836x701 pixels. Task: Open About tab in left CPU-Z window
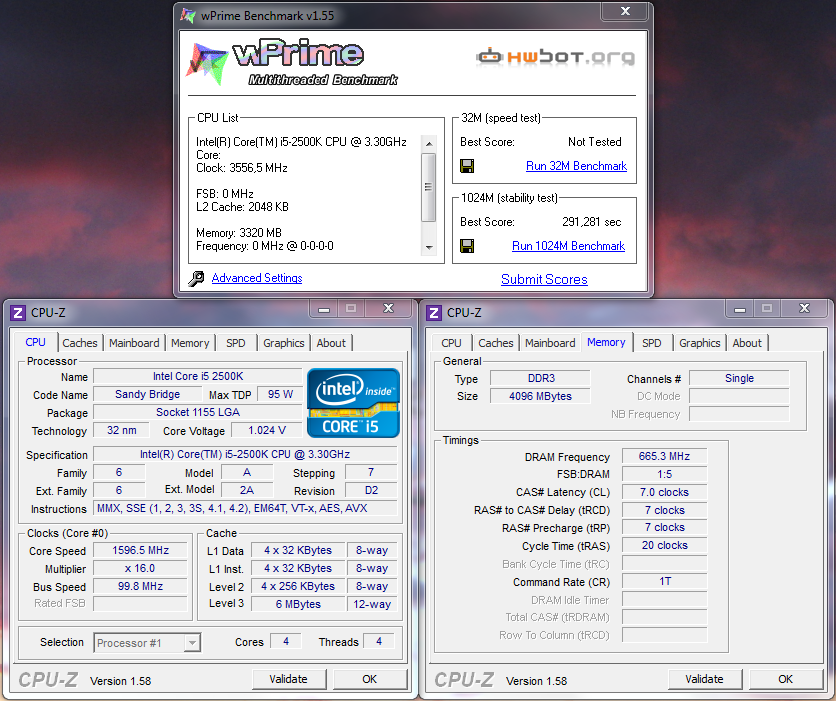(x=331, y=343)
